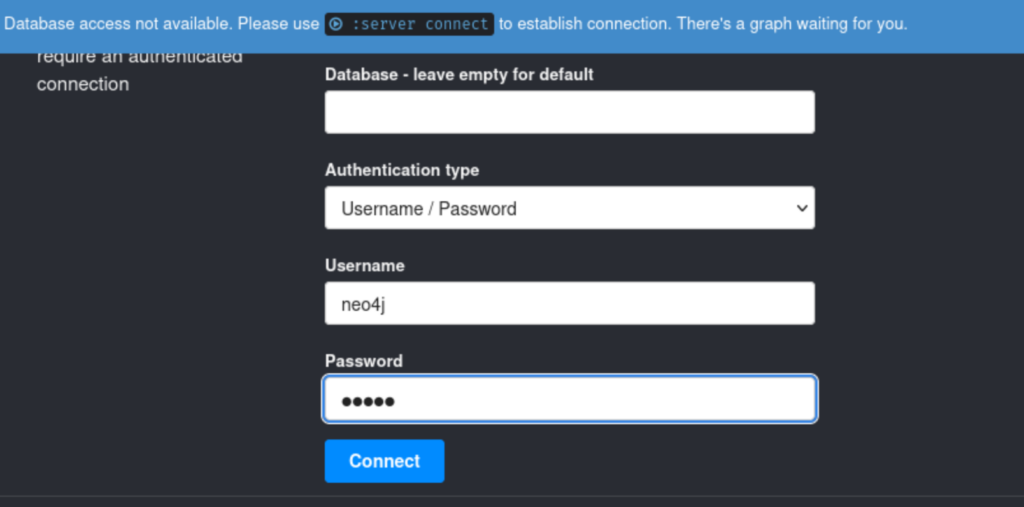Place cursor after neo4j text
1024x507 pixels.
pyautogui.click(x=387, y=304)
